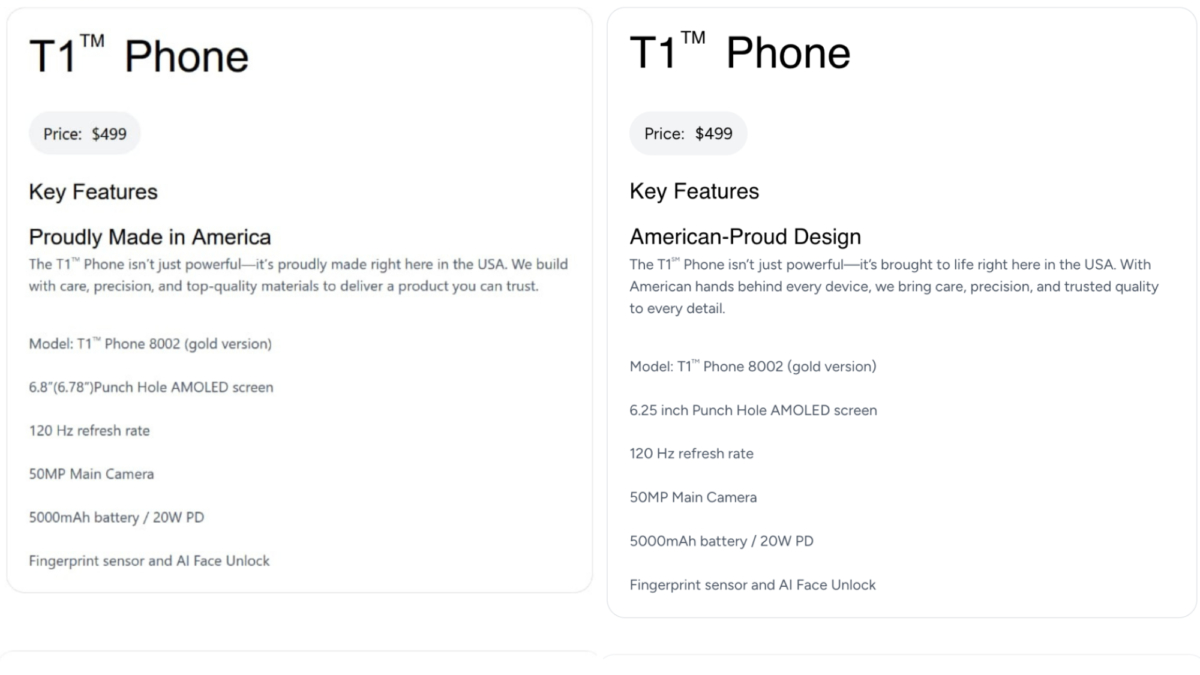Image resolution: width=1200 pixels, height=675 pixels.
Task: Click the Model line in the 6.25 inch screen card
Action: tap(753, 366)
